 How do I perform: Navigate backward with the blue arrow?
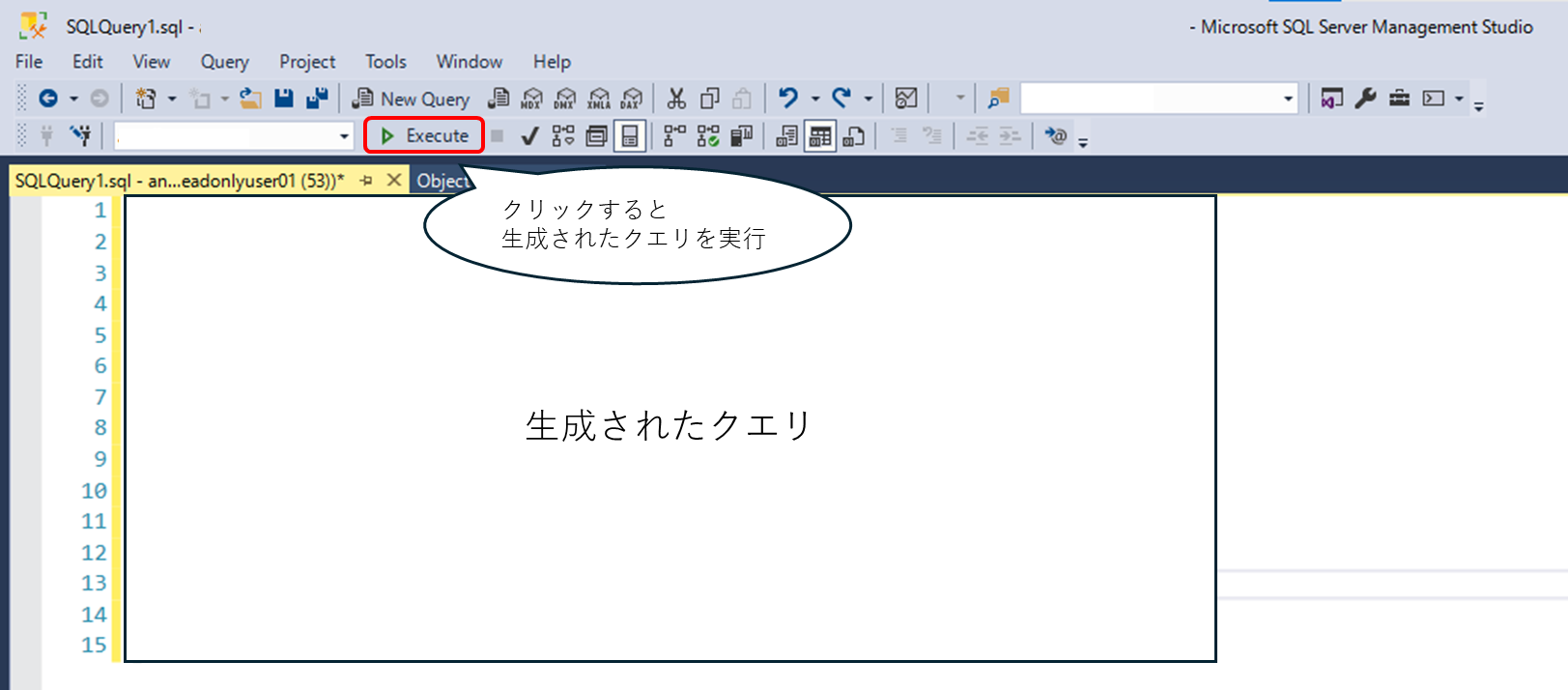48,99
